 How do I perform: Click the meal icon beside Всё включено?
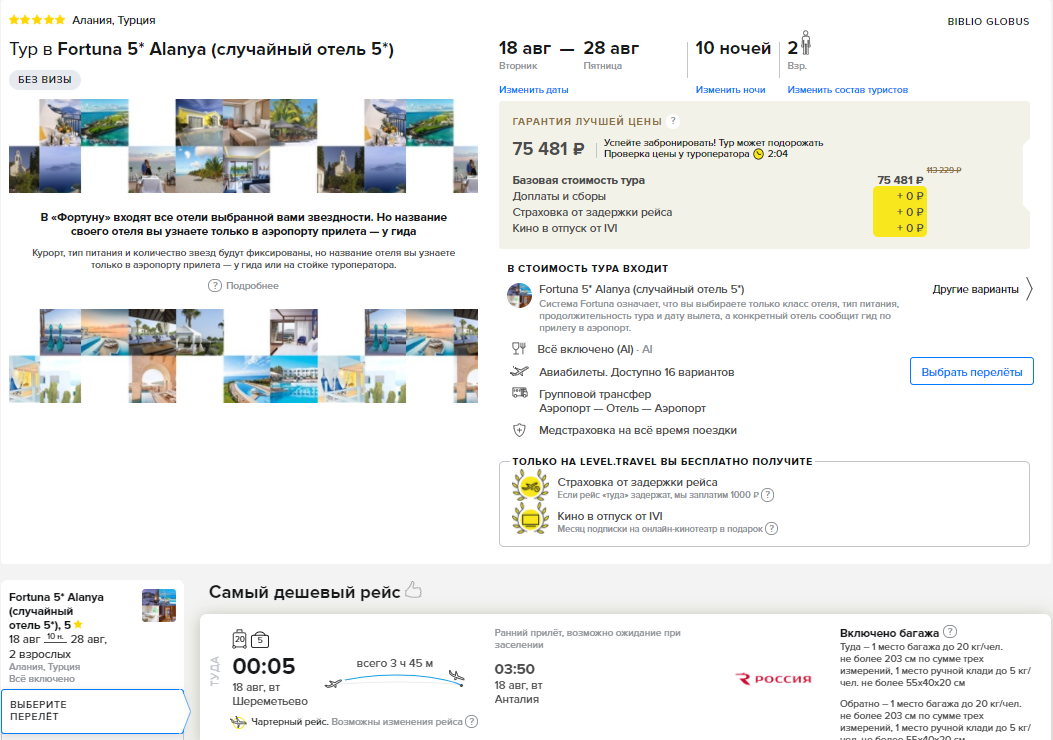pos(518,349)
